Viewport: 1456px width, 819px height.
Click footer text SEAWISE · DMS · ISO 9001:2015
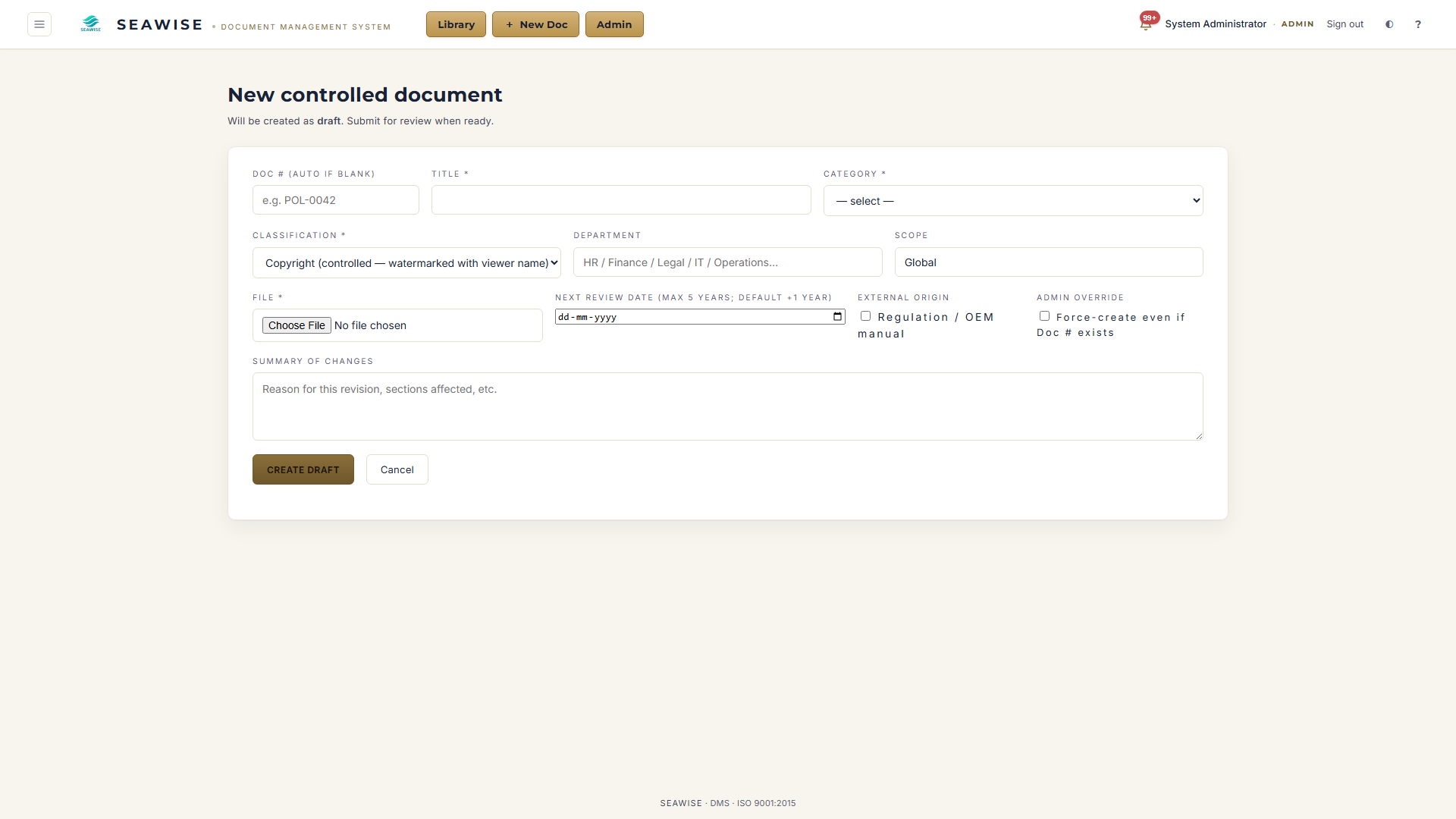728,803
